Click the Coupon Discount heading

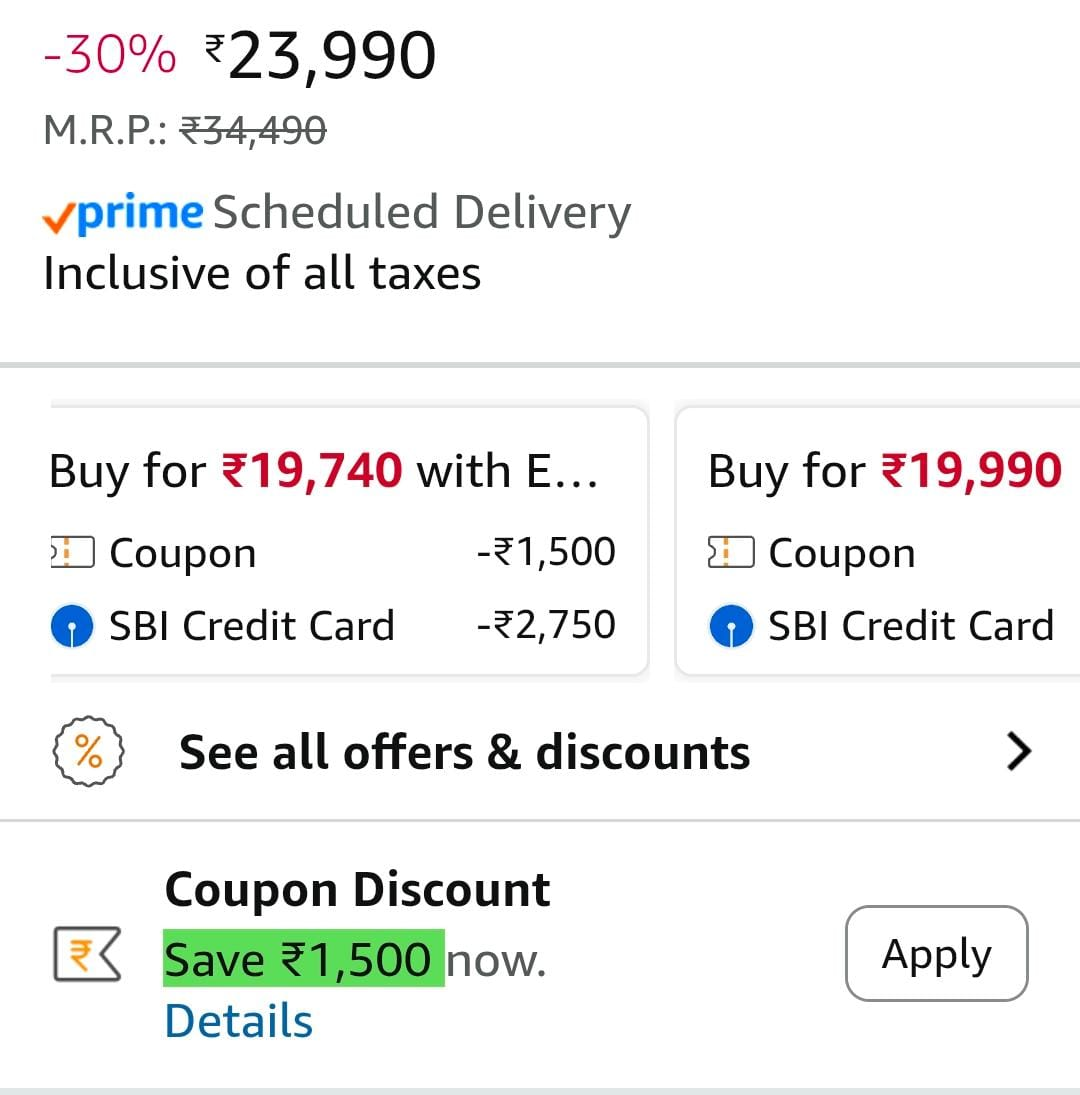pos(357,889)
